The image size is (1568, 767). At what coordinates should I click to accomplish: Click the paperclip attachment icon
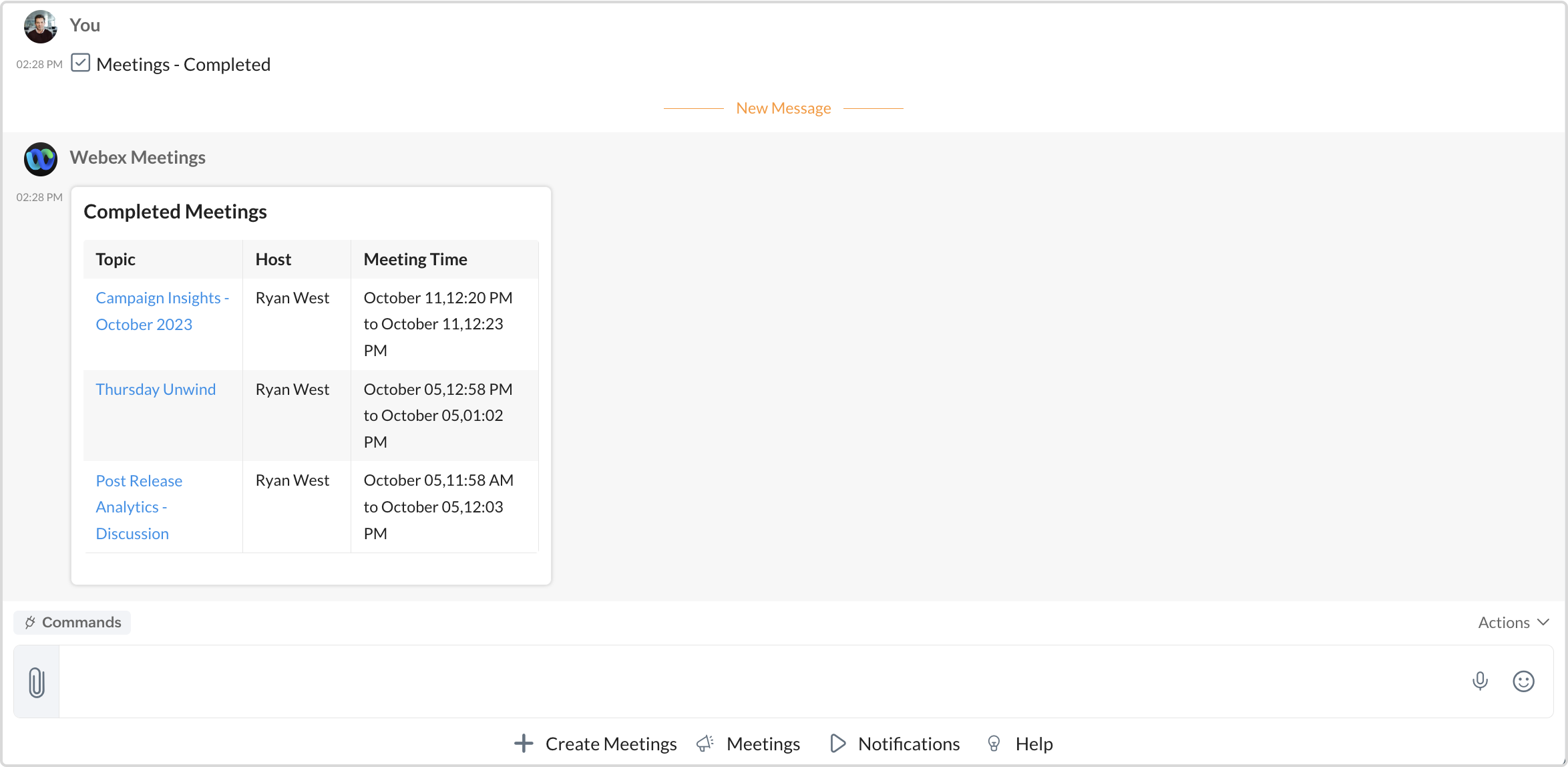[x=37, y=682]
